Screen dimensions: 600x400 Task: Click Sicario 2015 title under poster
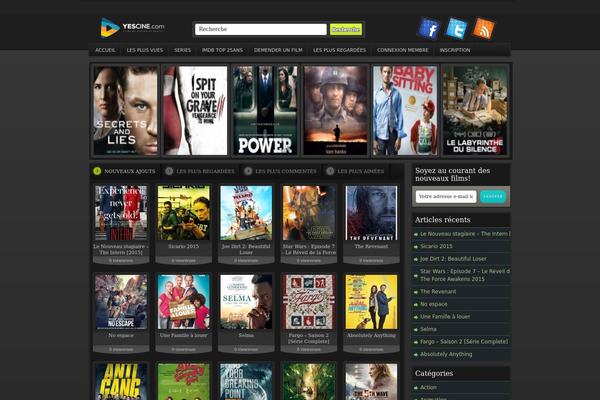click(184, 247)
